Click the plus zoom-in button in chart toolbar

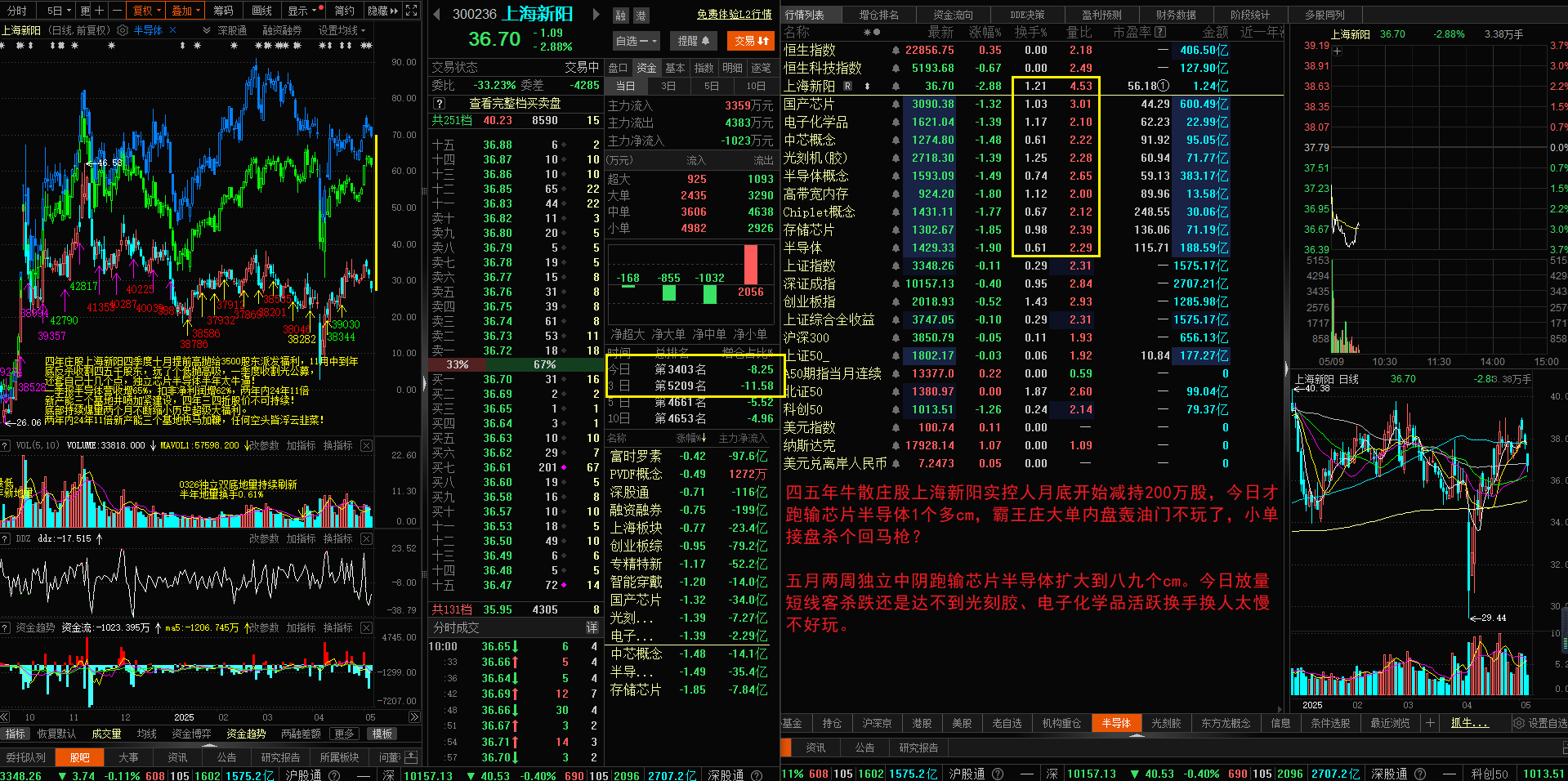coord(100,11)
